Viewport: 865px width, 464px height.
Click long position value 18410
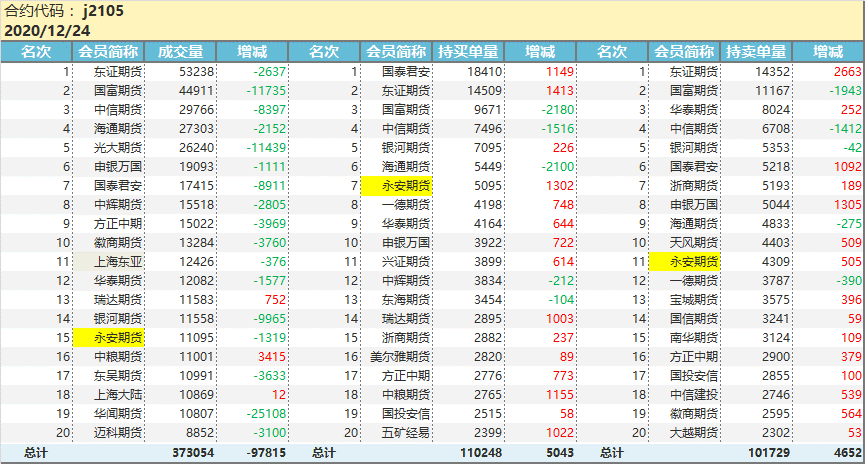coord(484,72)
